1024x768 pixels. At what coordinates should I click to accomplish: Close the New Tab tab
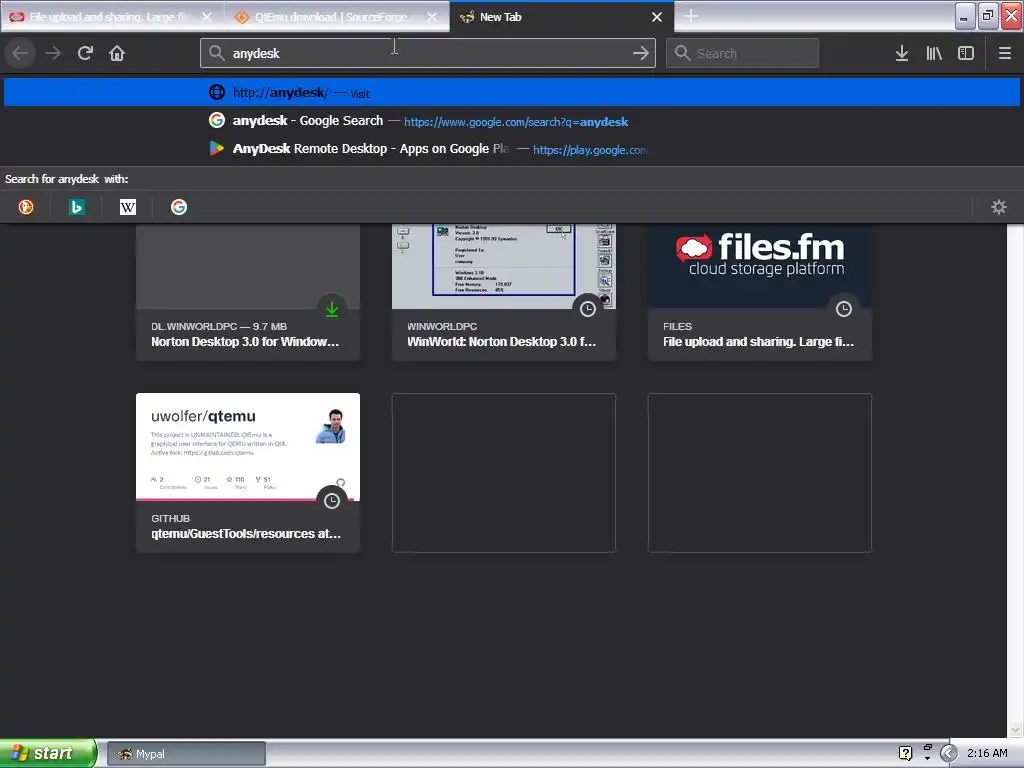[x=657, y=17]
